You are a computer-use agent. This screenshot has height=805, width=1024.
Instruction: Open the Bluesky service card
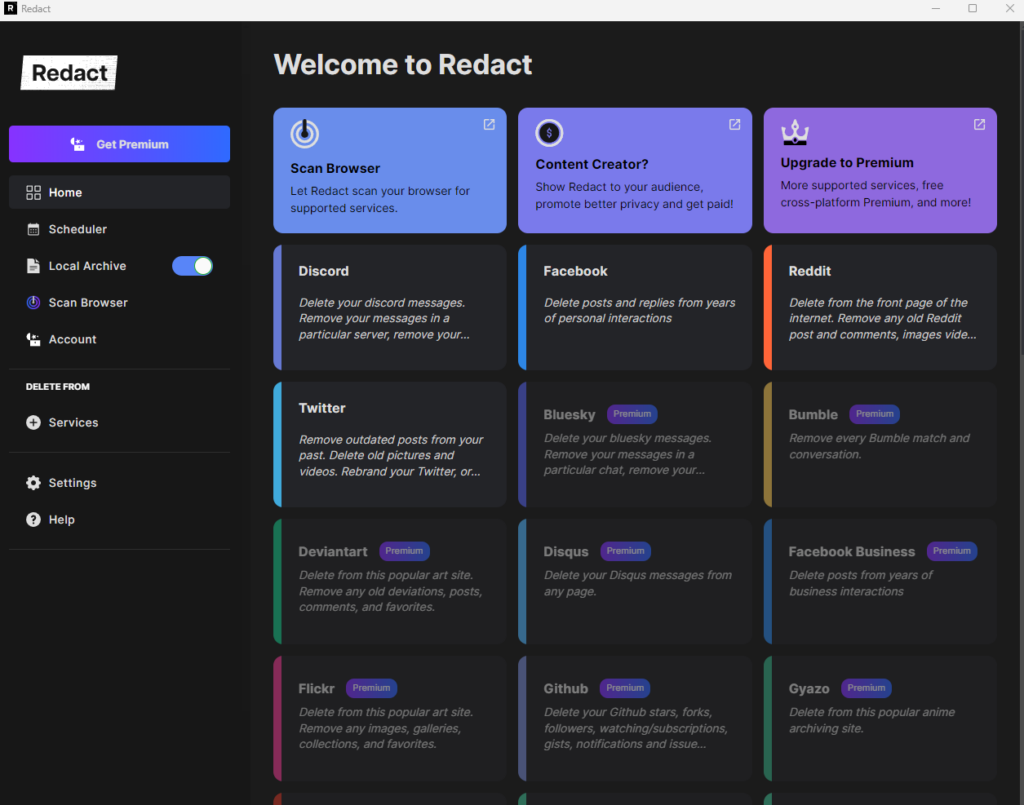(635, 445)
